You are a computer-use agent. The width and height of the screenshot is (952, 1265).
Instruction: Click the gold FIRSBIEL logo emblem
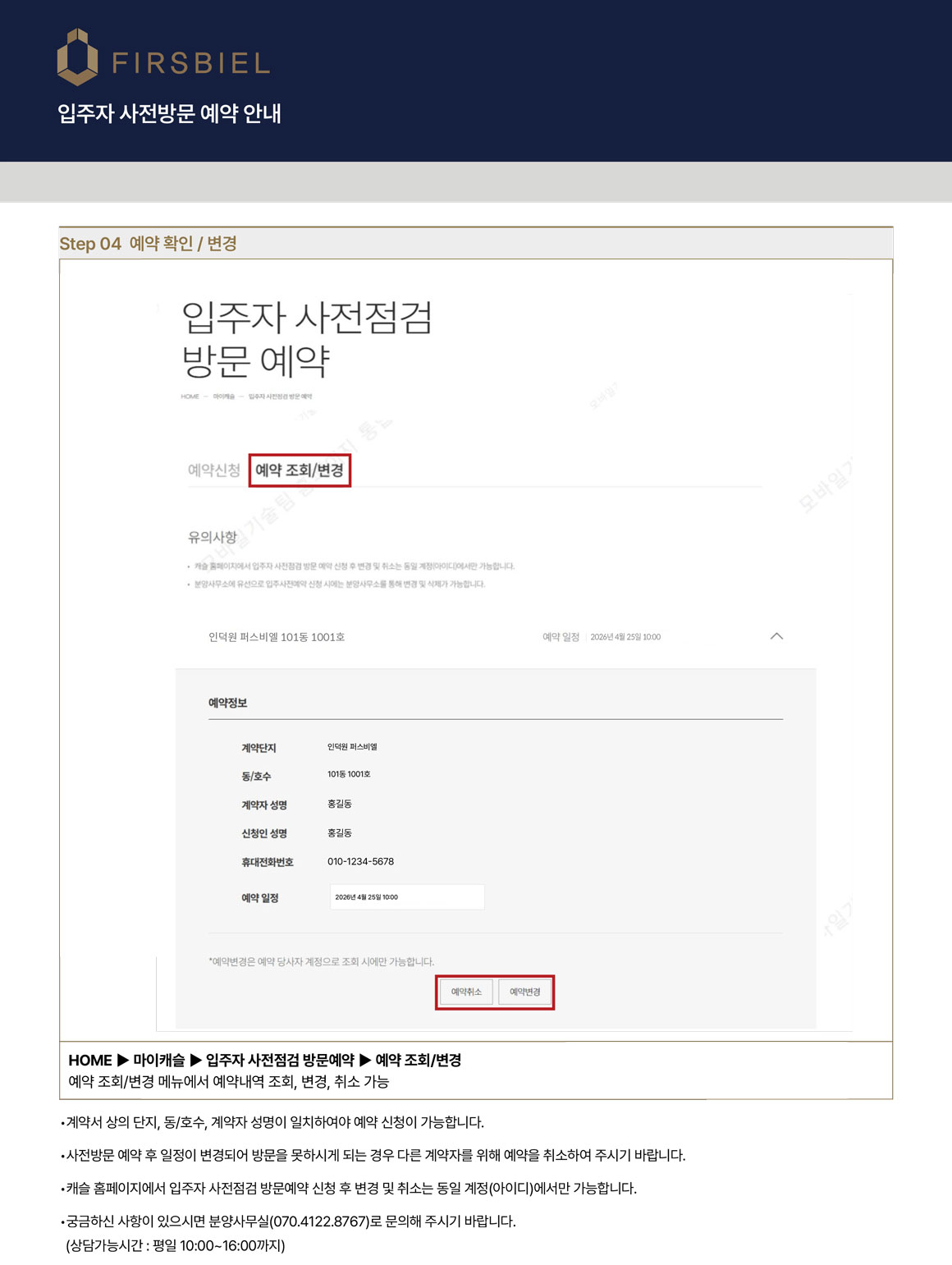pos(77,57)
